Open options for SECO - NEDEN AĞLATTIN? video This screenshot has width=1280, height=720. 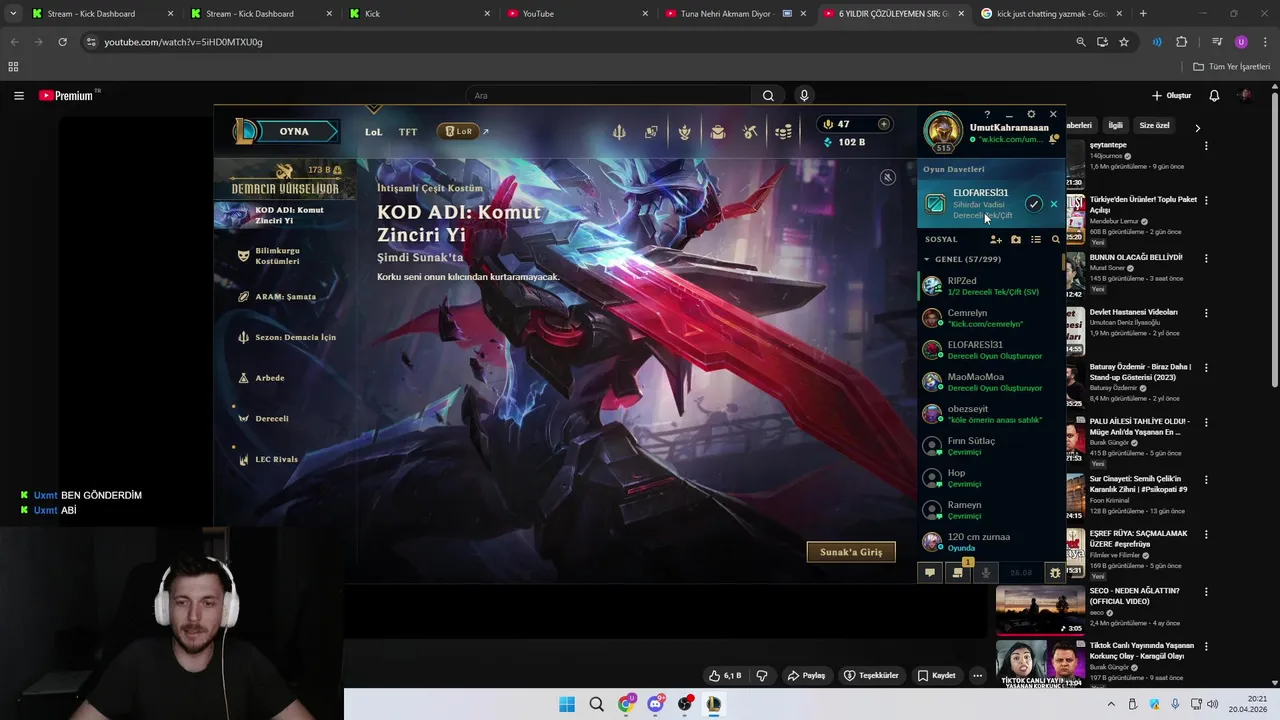(1206, 591)
